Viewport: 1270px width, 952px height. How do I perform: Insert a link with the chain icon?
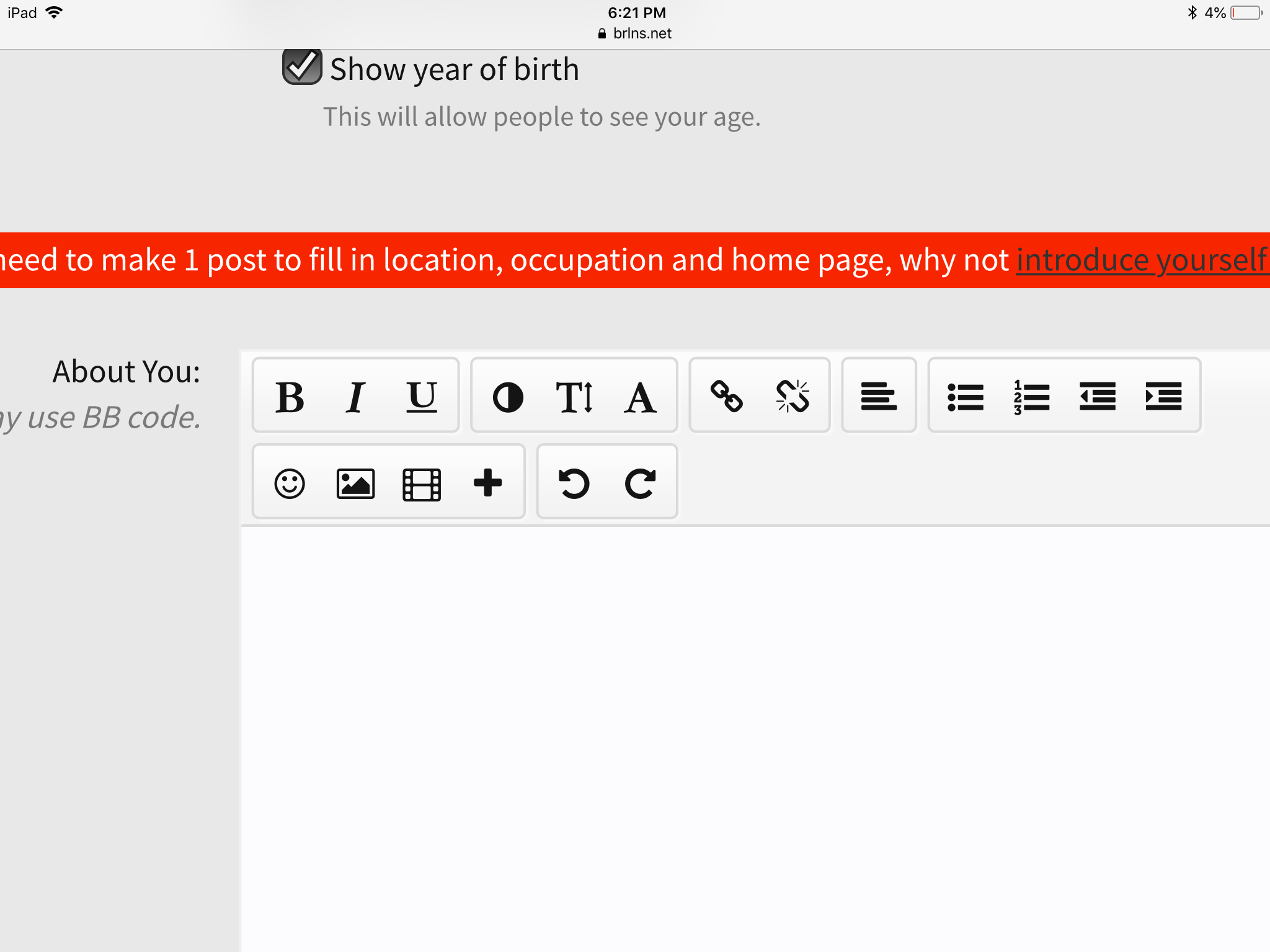click(x=726, y=397)
